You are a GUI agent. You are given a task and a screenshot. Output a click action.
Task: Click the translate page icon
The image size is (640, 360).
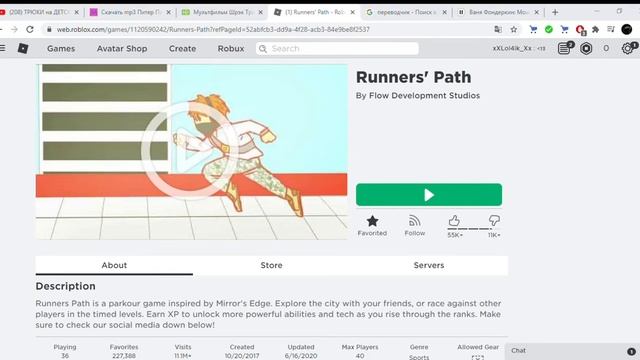pyautogui.click(x=498, y=29)
